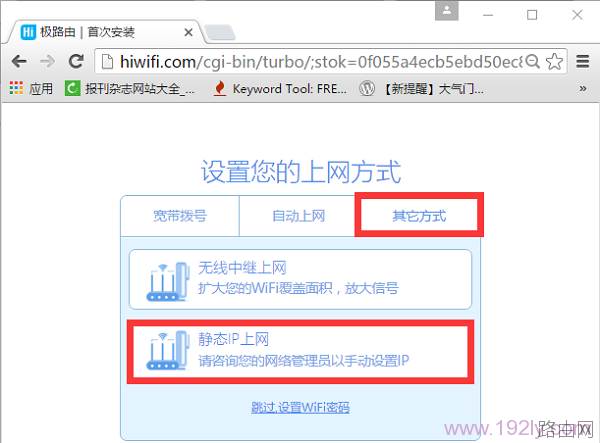600x443 pixels.
Task: Click the page icon in the address bar
Action: click(107, 62)
